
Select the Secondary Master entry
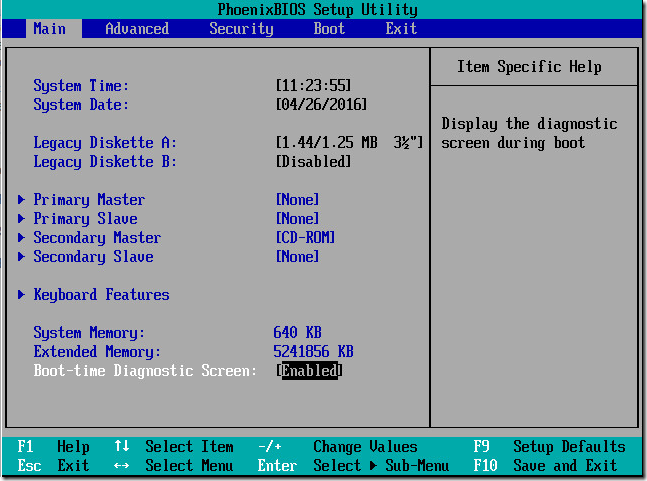[x=97, y=238]
